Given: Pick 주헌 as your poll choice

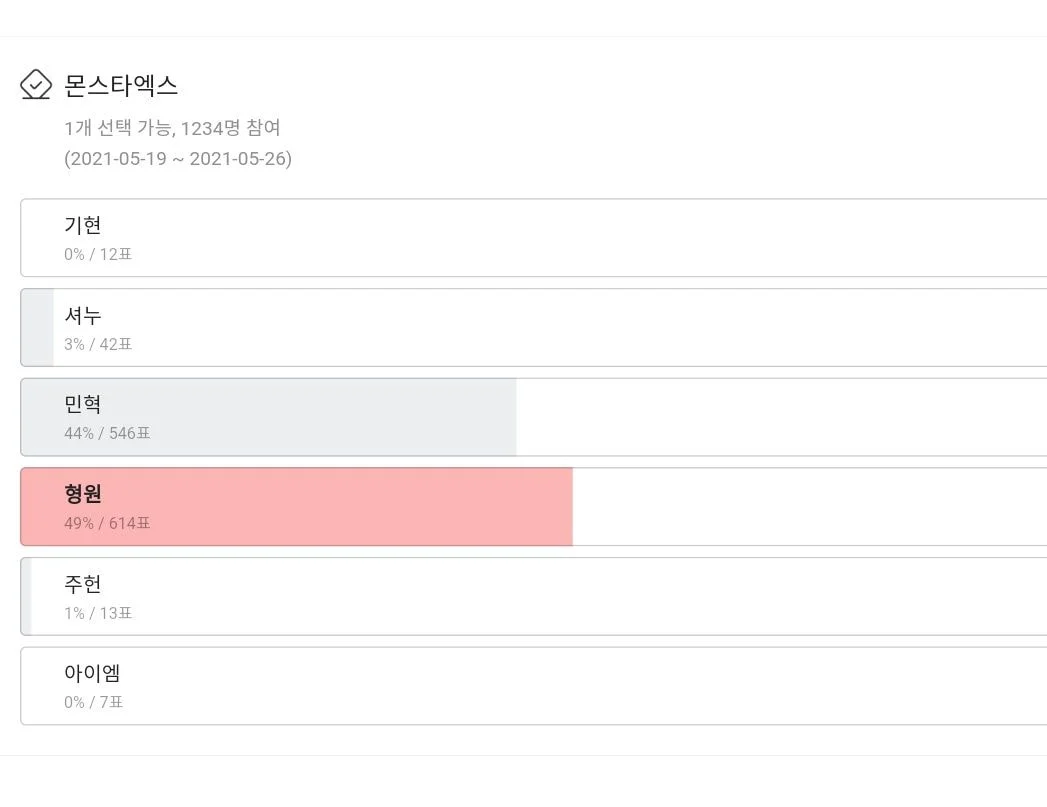Looking at the screenshot, I should point(83,583).
